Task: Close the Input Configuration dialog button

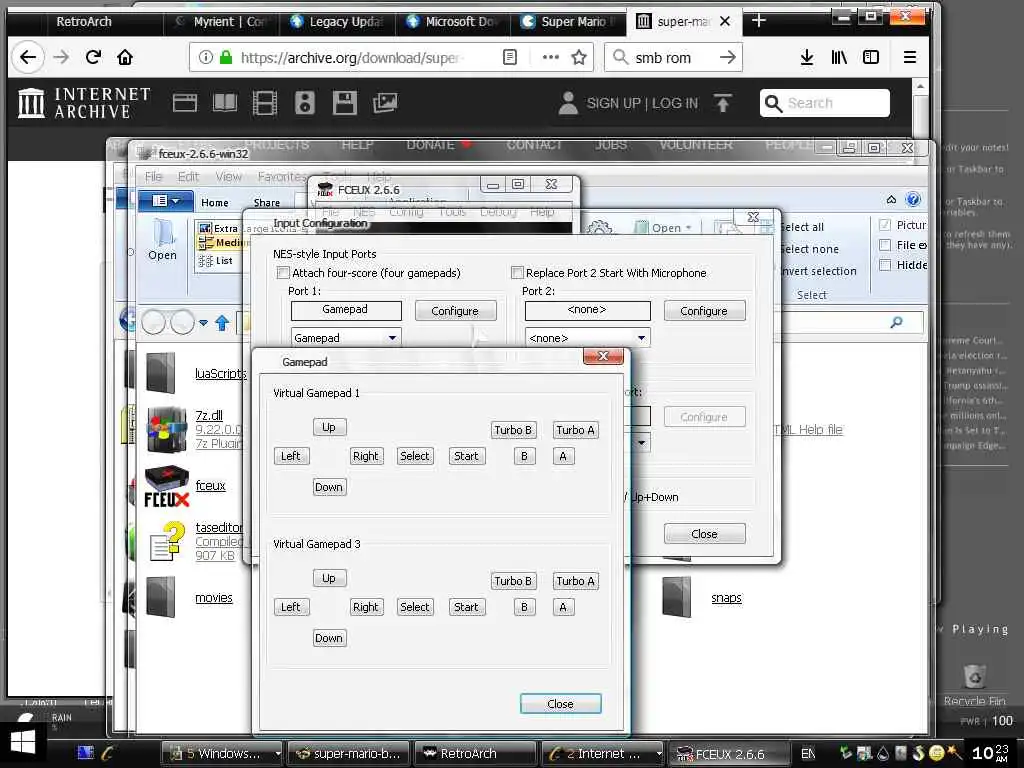Action: 704,534
